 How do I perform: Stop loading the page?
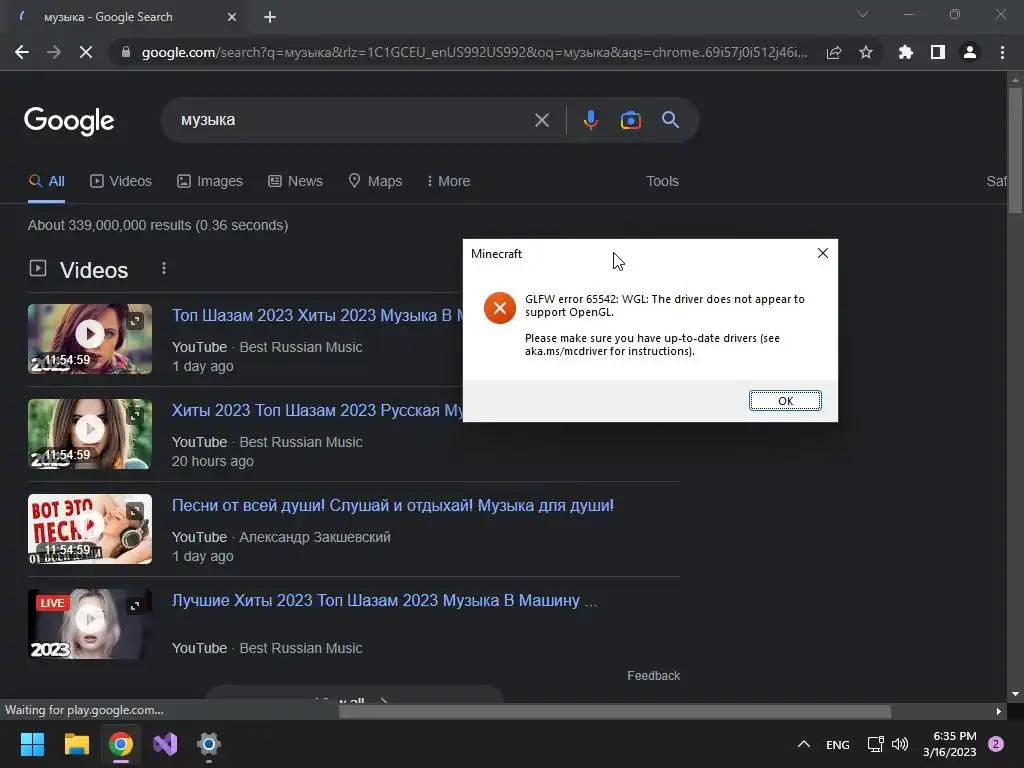click(86, 52)
